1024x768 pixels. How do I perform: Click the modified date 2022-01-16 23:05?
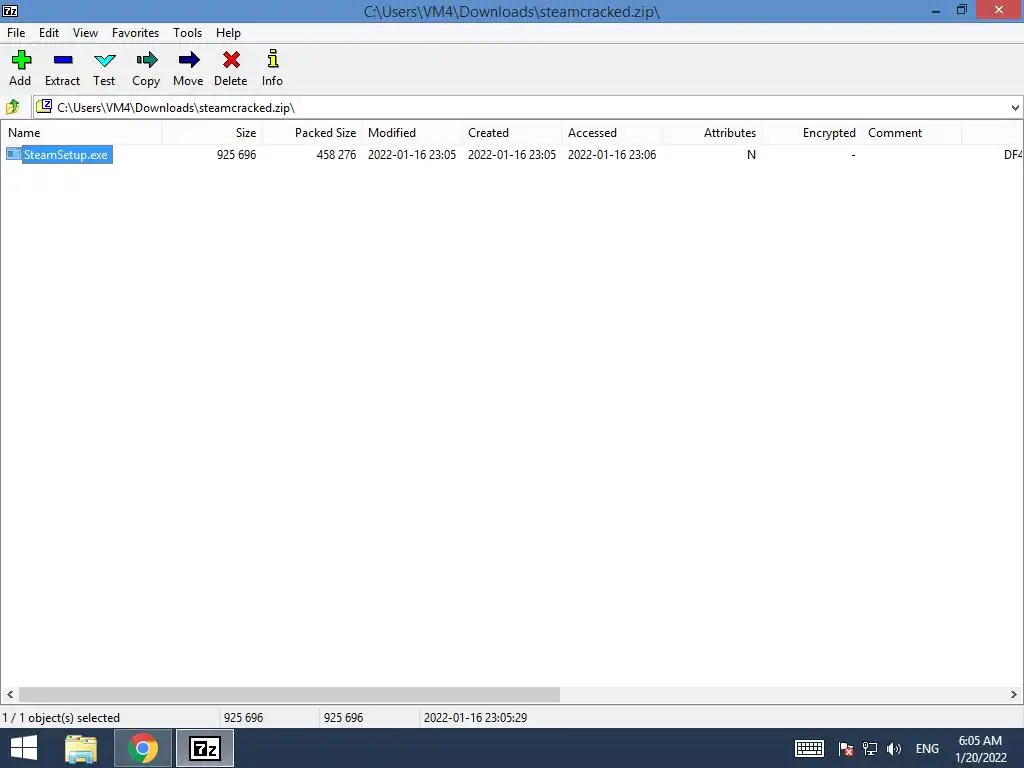click(x=412, y=155)
